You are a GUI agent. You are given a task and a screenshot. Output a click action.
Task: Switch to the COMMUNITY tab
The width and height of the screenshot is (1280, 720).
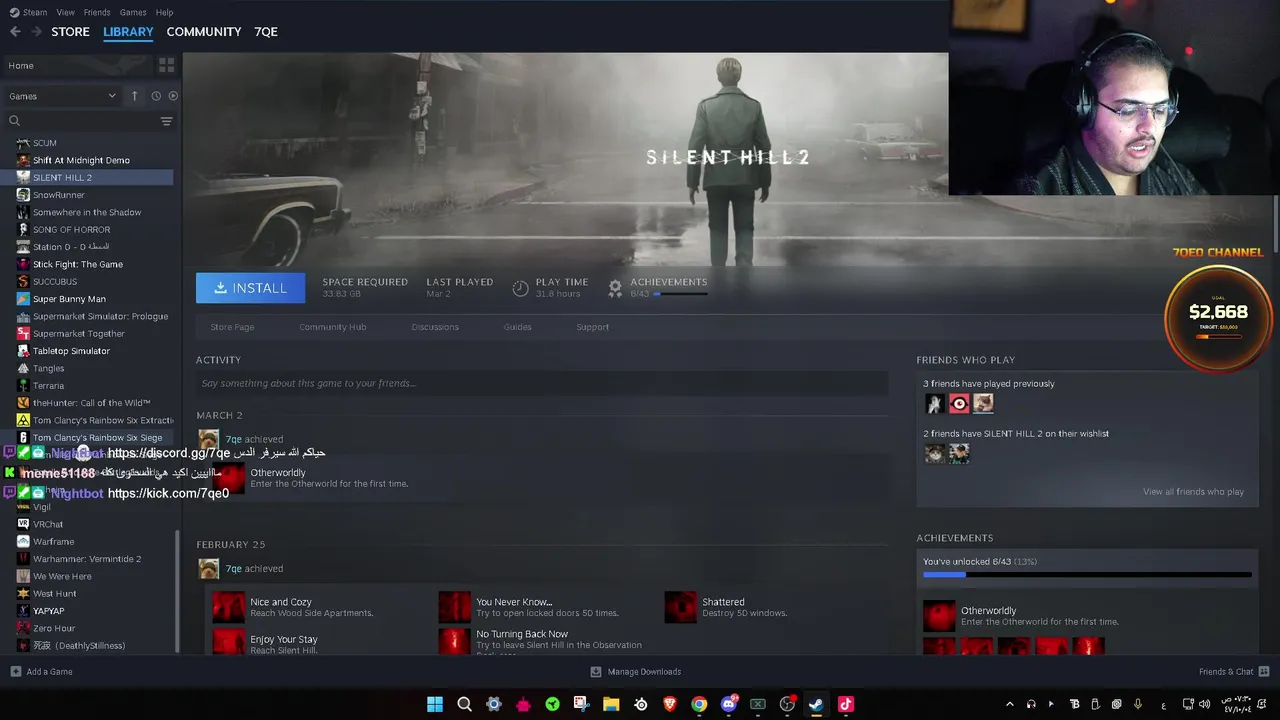(204, 32)
